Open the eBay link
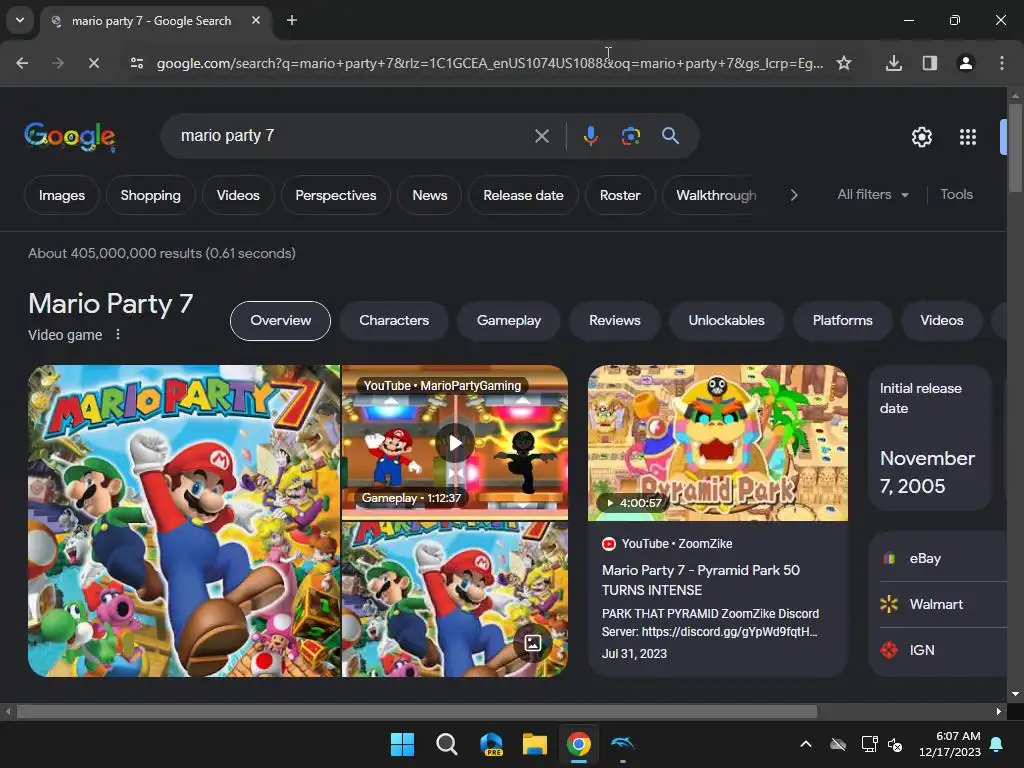The width and height of the screenshot is (1024, 768). point(925,558)
